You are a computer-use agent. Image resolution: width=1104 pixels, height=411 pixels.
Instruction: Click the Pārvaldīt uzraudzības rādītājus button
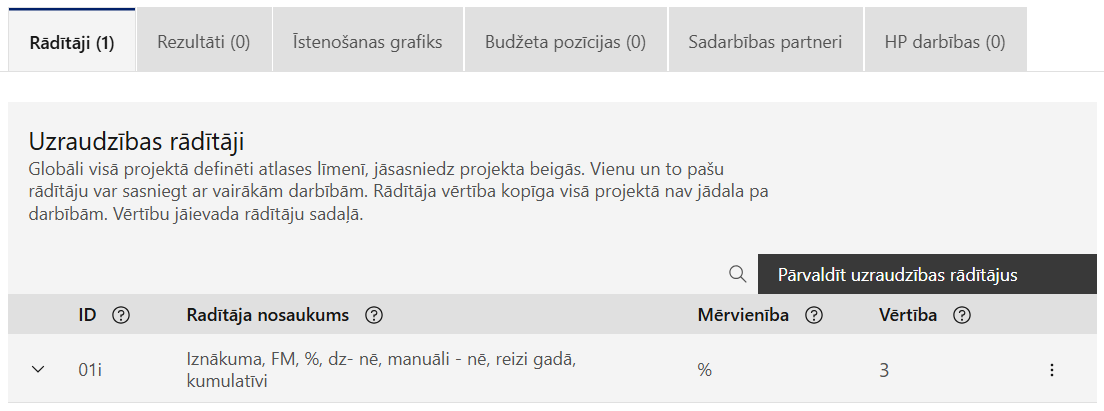(927, 274)
